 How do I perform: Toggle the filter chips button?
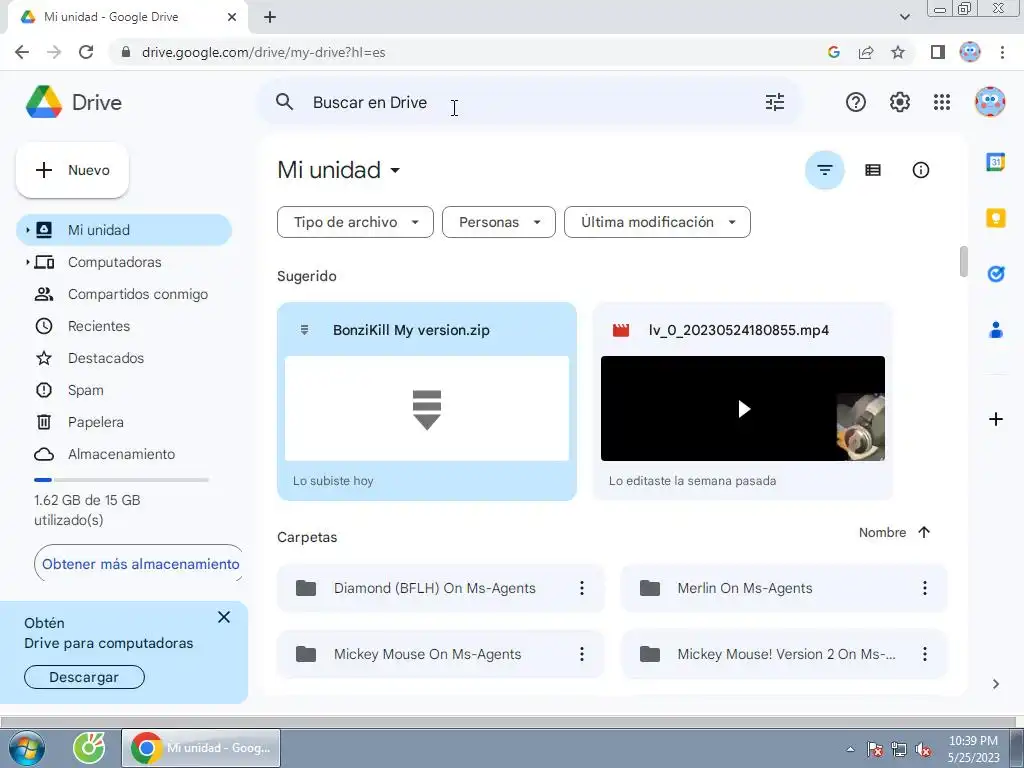(825, 170)
